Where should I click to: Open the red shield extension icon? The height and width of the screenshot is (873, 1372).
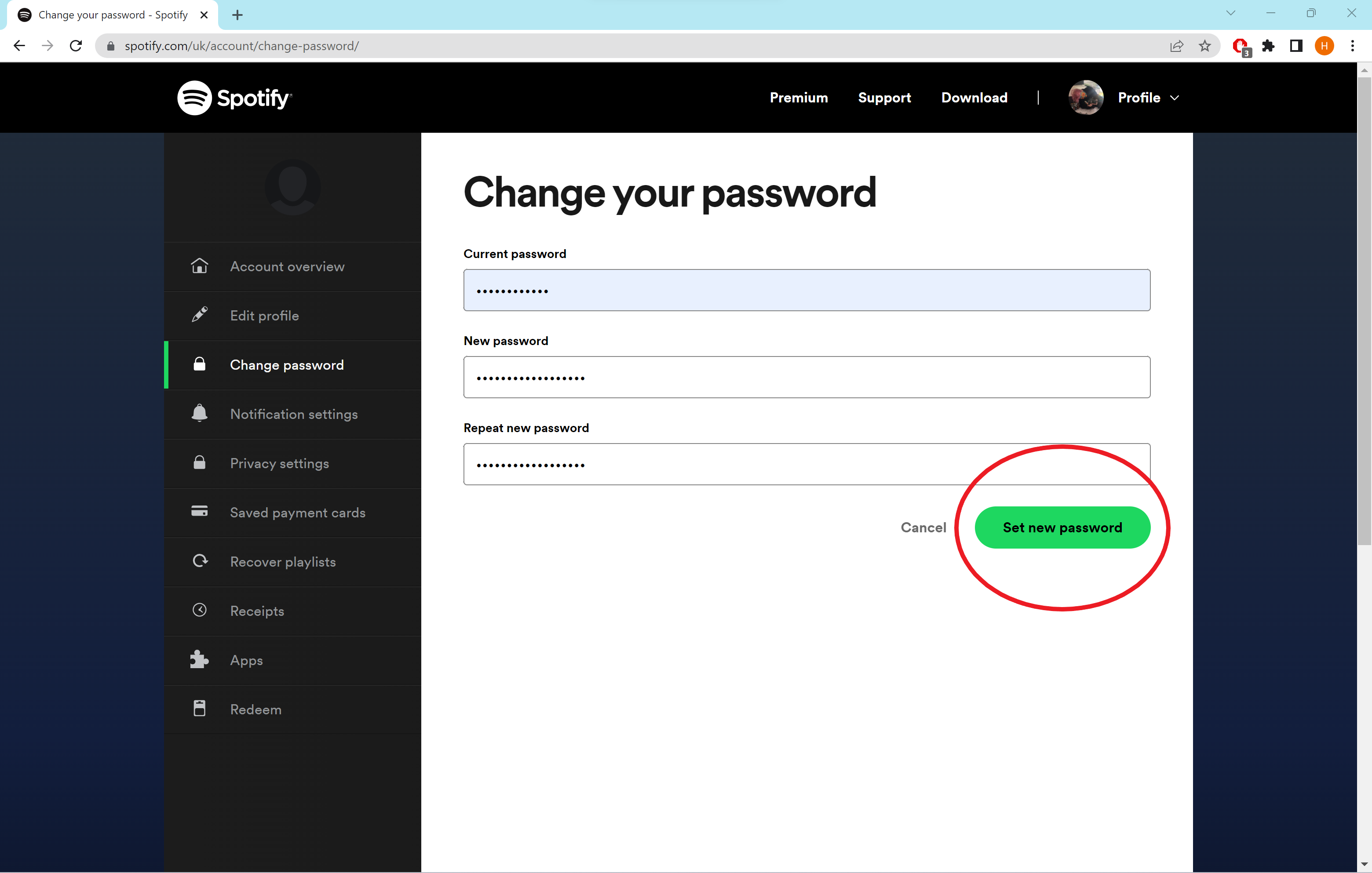[x=1241, y=47]
